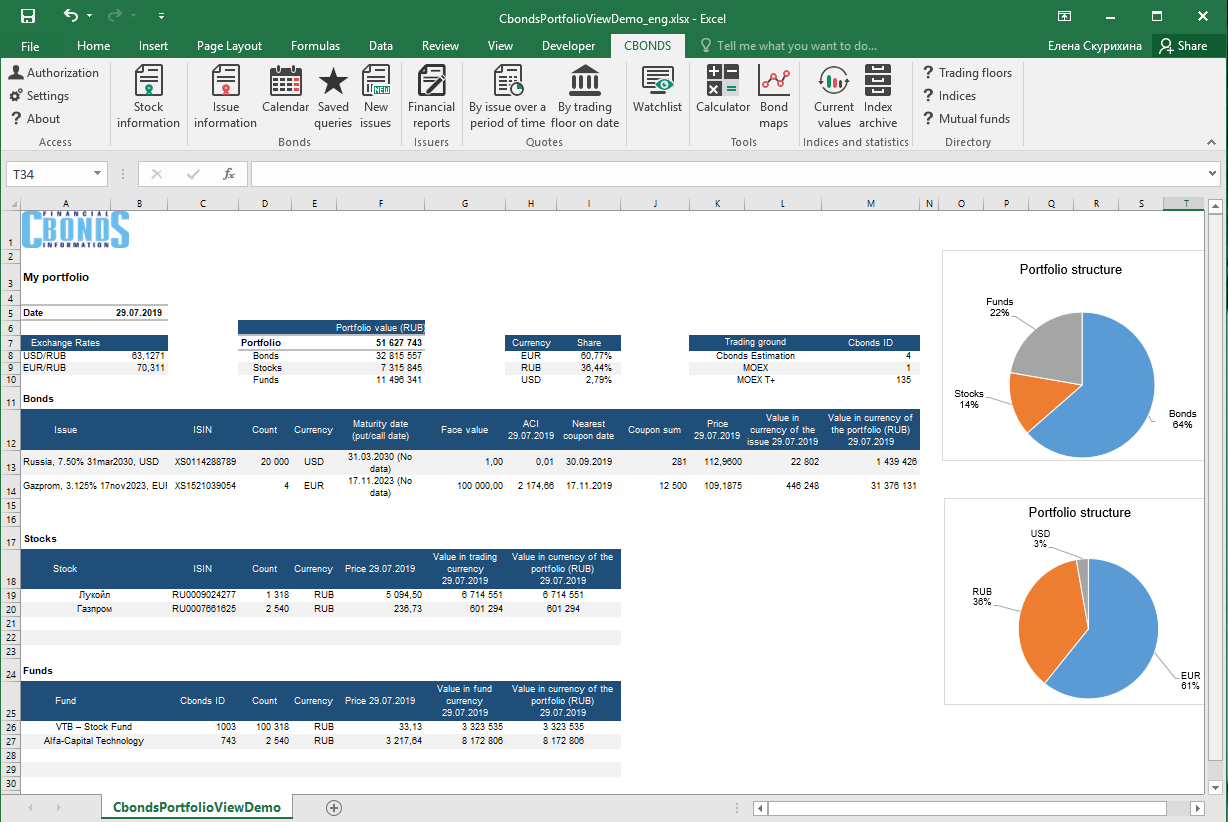This screenshot has height=822, width=1228.
Task: Click the Share button
Action: pos(1184,46)
